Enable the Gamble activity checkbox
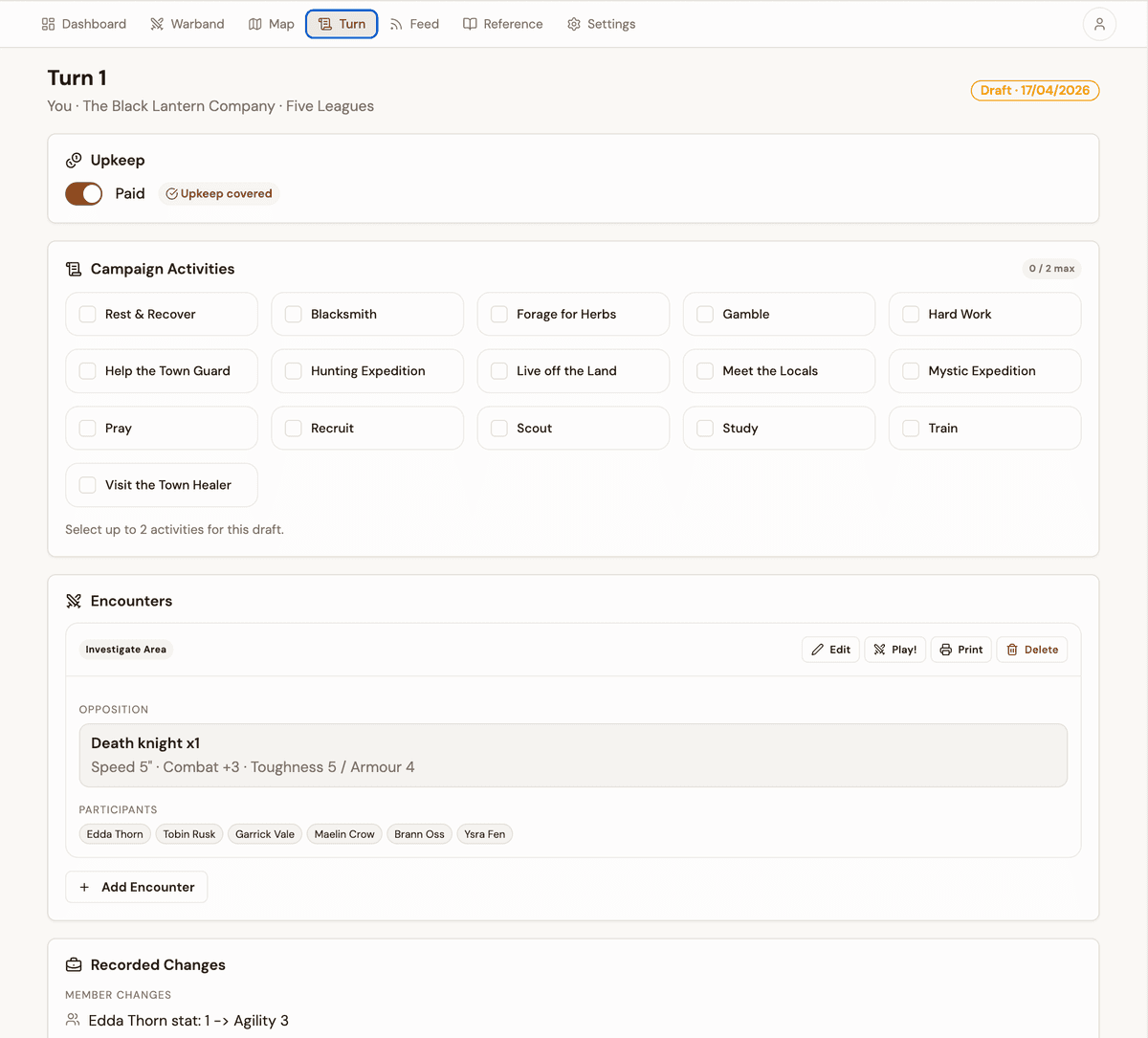 coord(705,314)
